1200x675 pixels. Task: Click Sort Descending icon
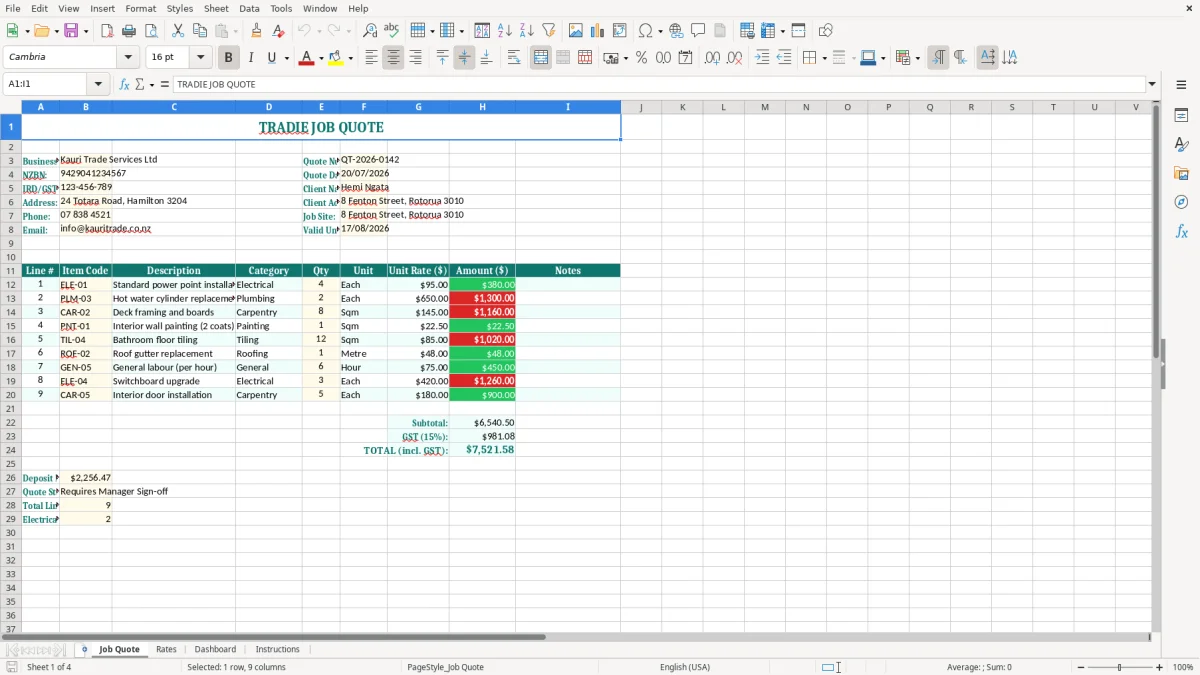527,31
